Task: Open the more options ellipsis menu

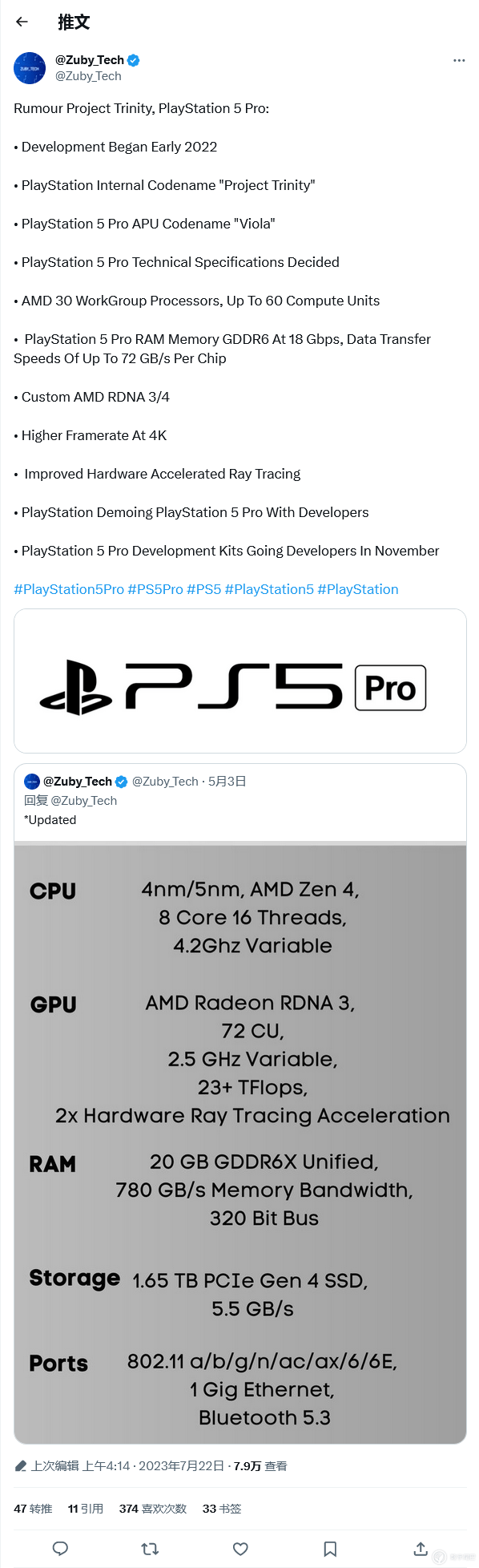Action: pos(459,60)
